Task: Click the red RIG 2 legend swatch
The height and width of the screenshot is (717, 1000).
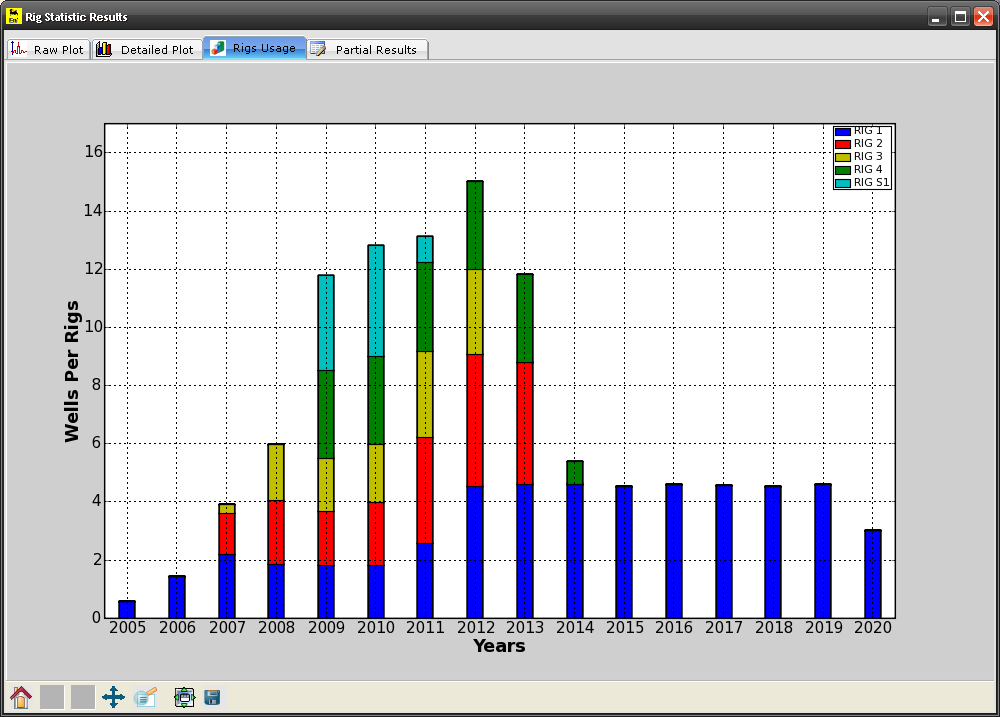Action: 843,144
